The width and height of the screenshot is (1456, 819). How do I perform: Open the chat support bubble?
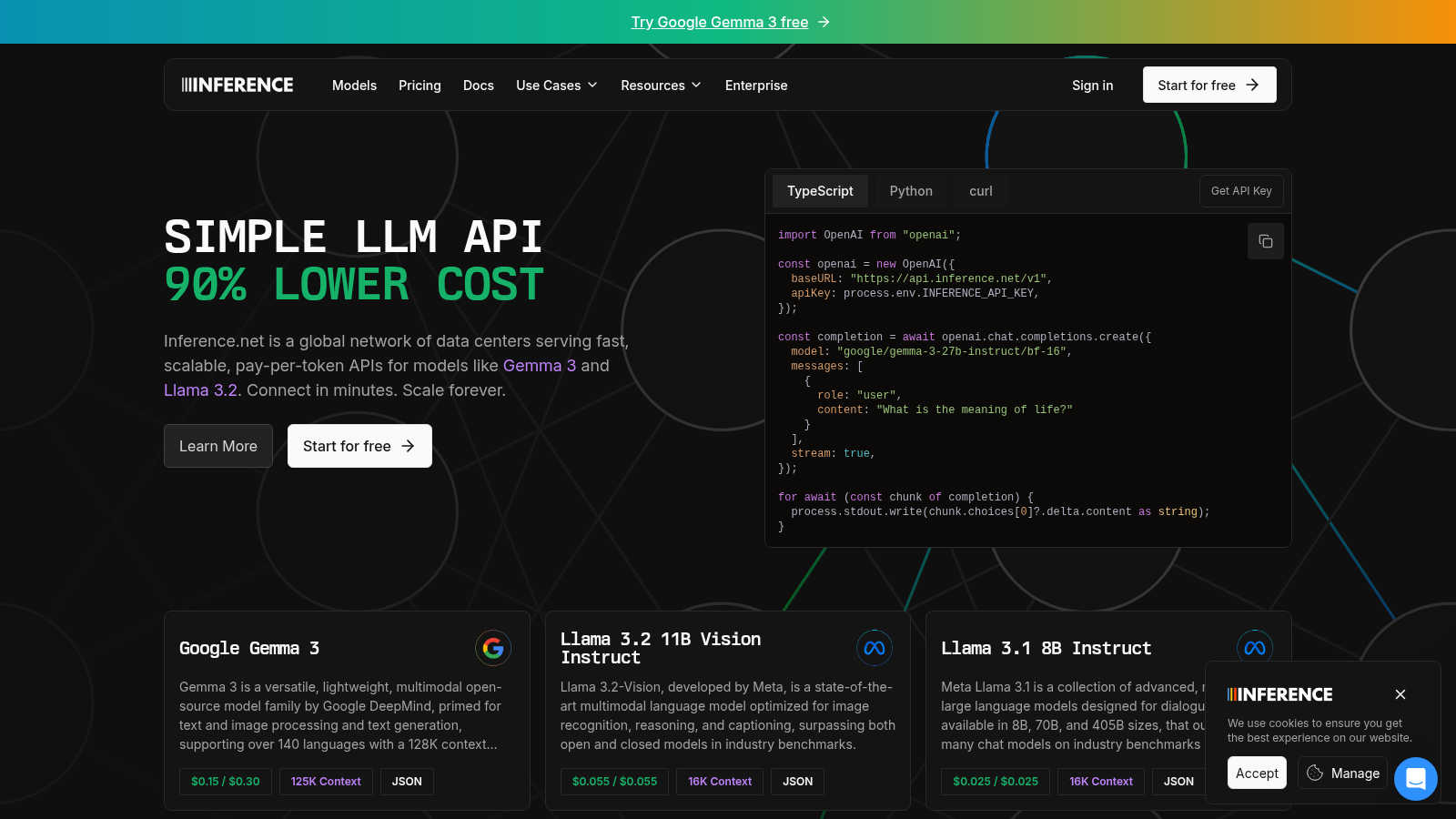tap(1416, 779)
